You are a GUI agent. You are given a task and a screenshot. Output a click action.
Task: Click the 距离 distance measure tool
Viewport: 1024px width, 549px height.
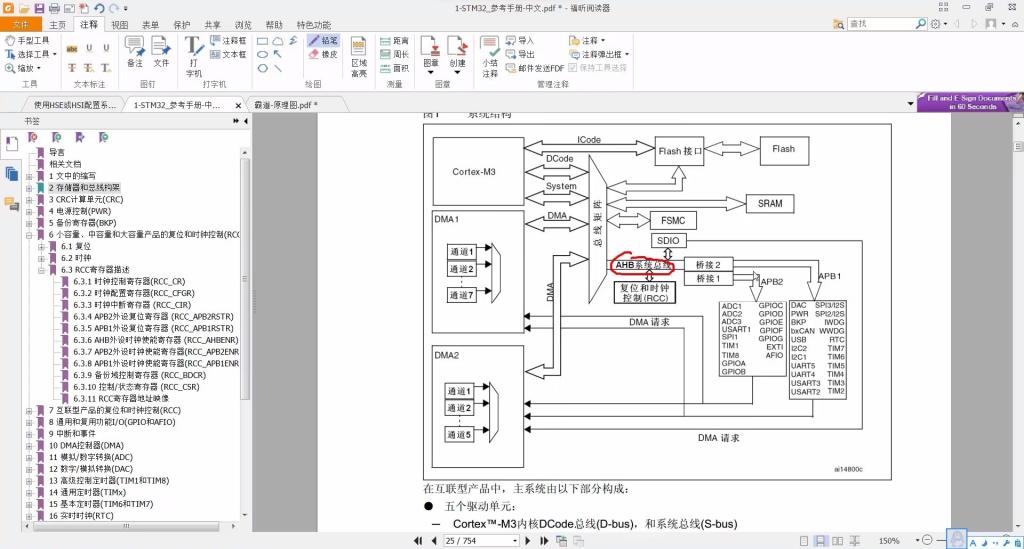tap(394, 41)
